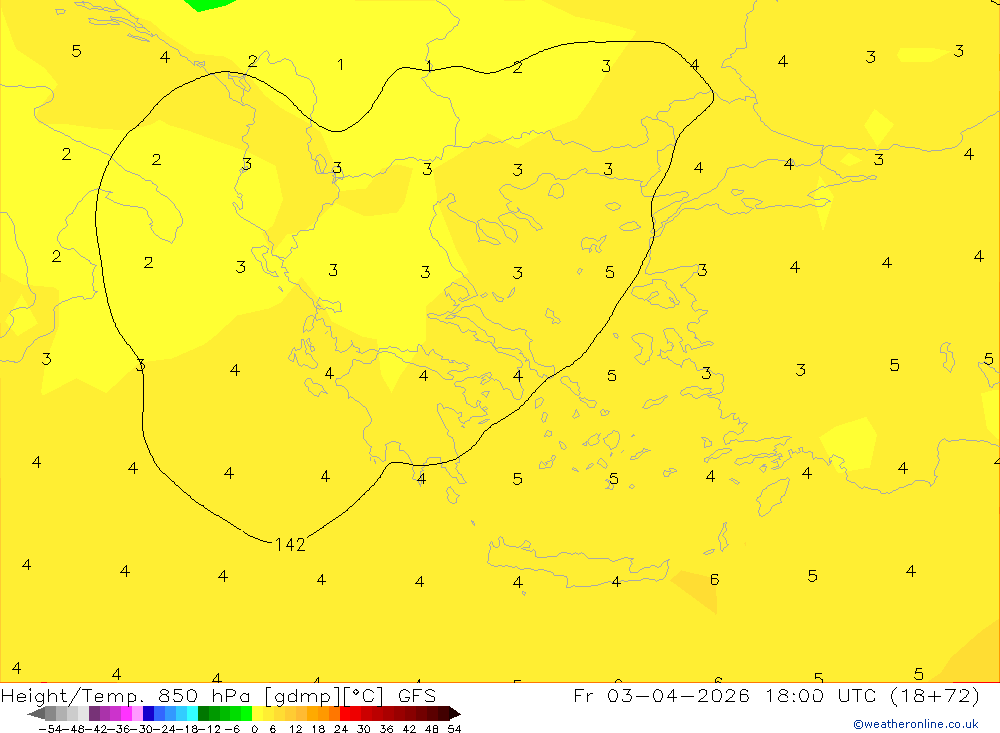
Task: Click the "Fr 03-04-2026" forecast date
Action: [x=661, y=695]
